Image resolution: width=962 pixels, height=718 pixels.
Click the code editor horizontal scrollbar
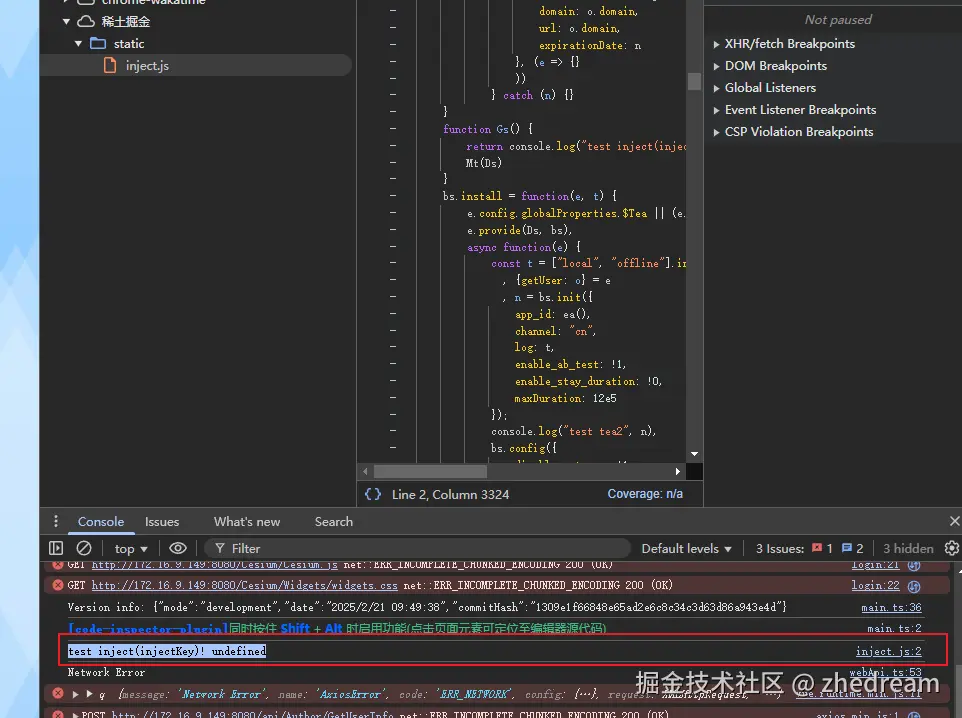point(430,471)
